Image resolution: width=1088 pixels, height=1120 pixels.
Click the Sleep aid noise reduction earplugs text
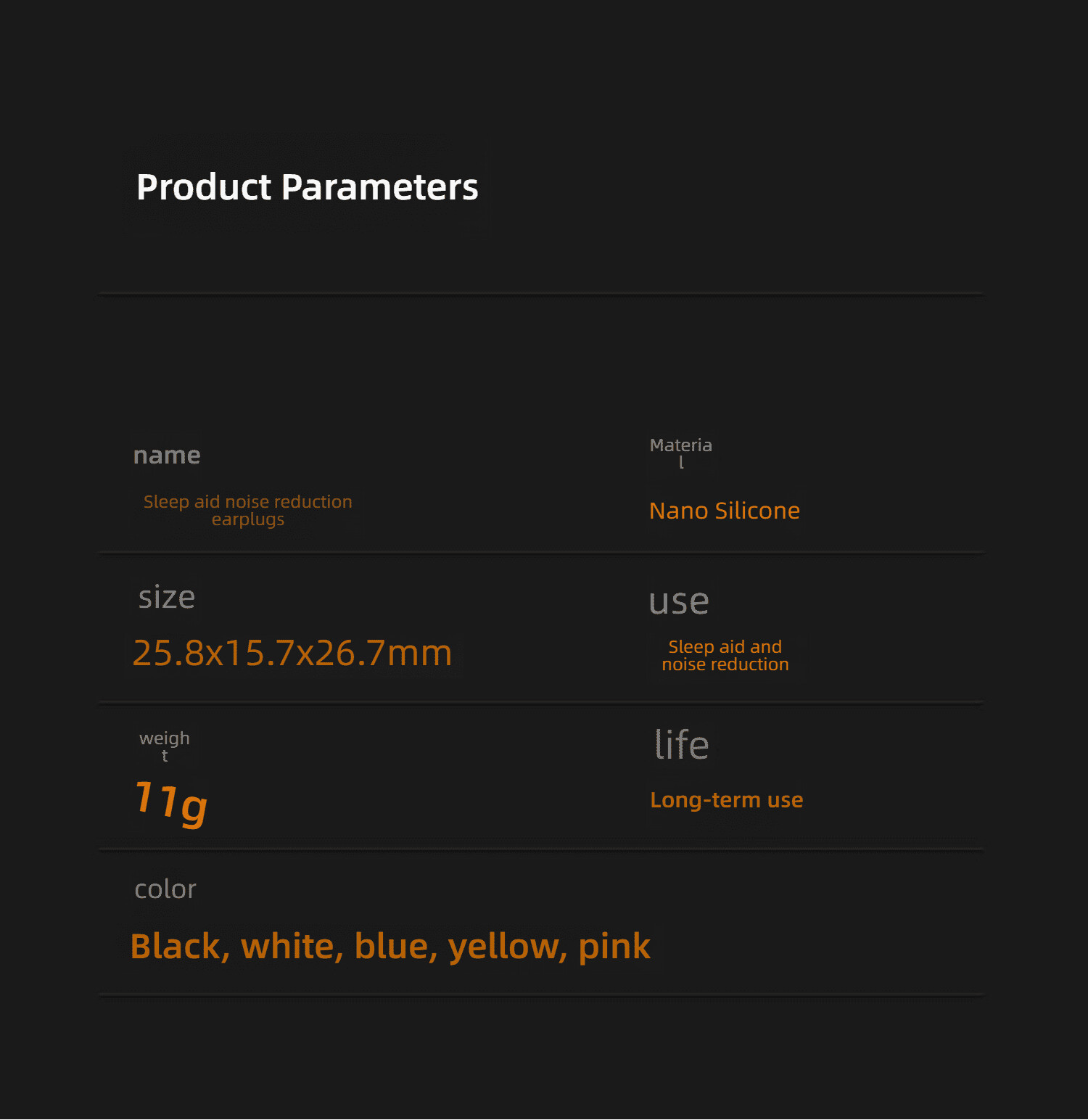(x=247, y=511)
